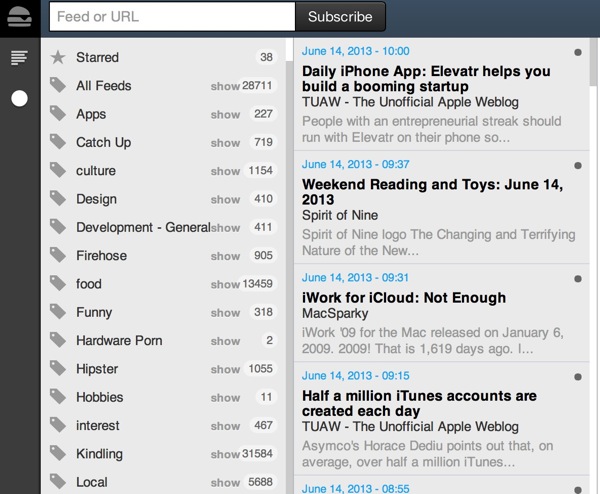Image resolution: width=600 pixels, height=494 pixels.
Task: Expand feeds with show next to Firehose
Action: (225, 256)
